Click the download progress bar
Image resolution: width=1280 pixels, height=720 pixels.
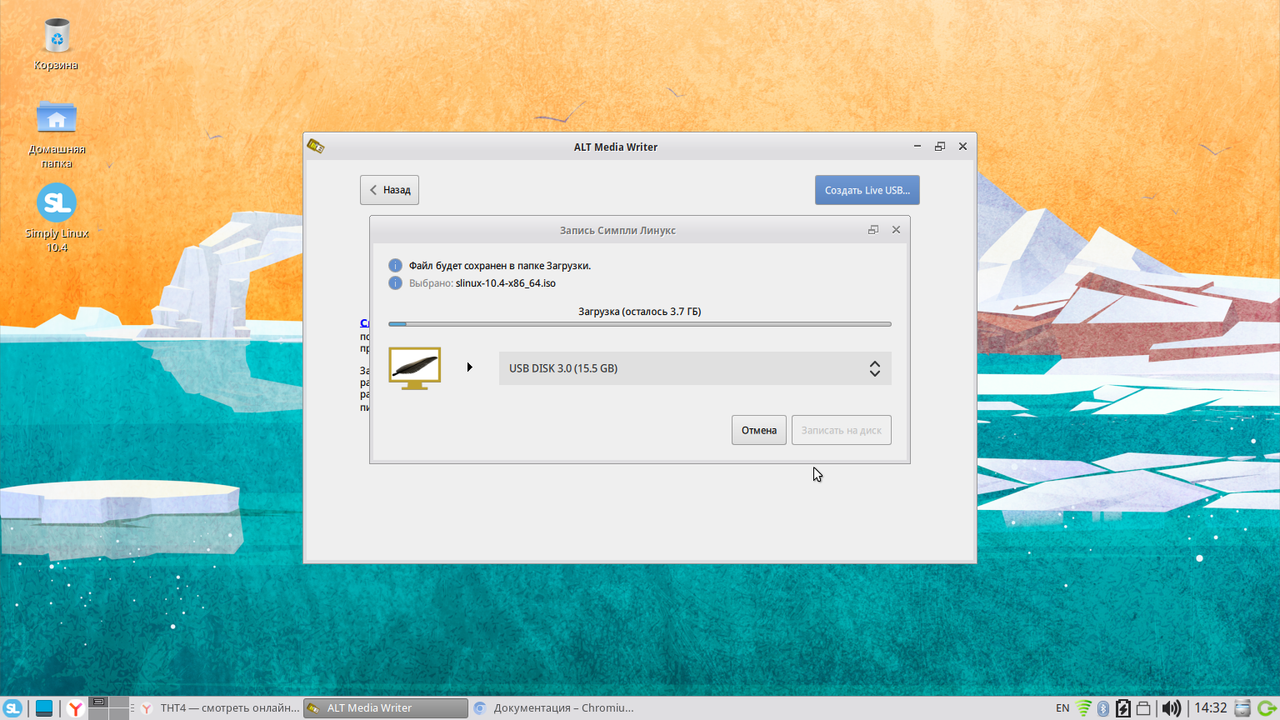pyautogui.click(x=640, y=324)
